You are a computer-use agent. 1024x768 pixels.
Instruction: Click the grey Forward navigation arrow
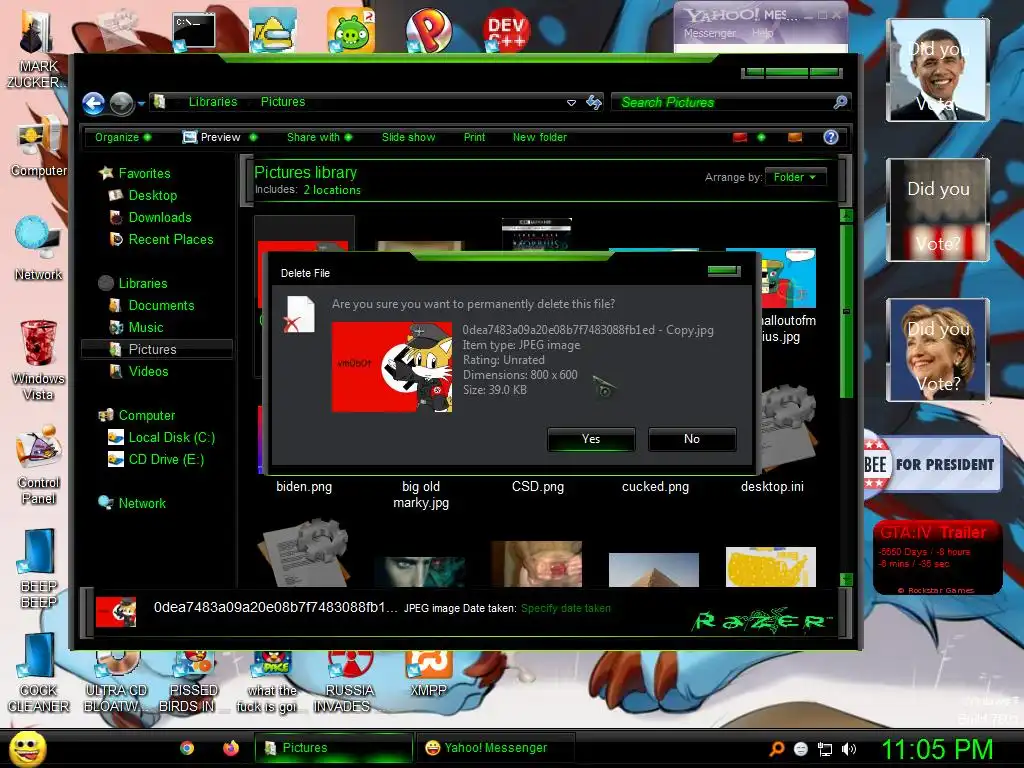click(121, 103)
